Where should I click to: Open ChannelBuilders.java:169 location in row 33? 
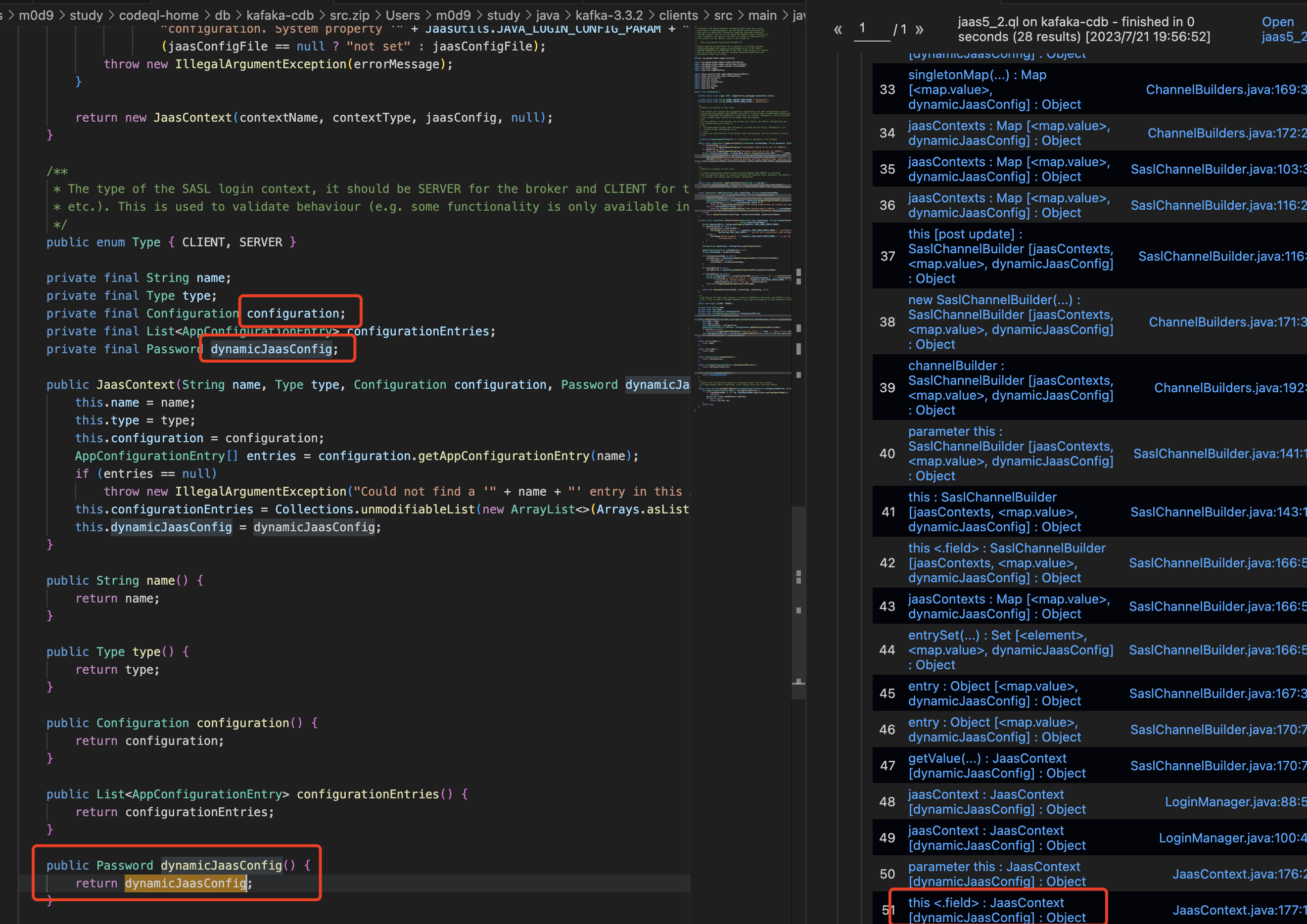point(1226,90)
